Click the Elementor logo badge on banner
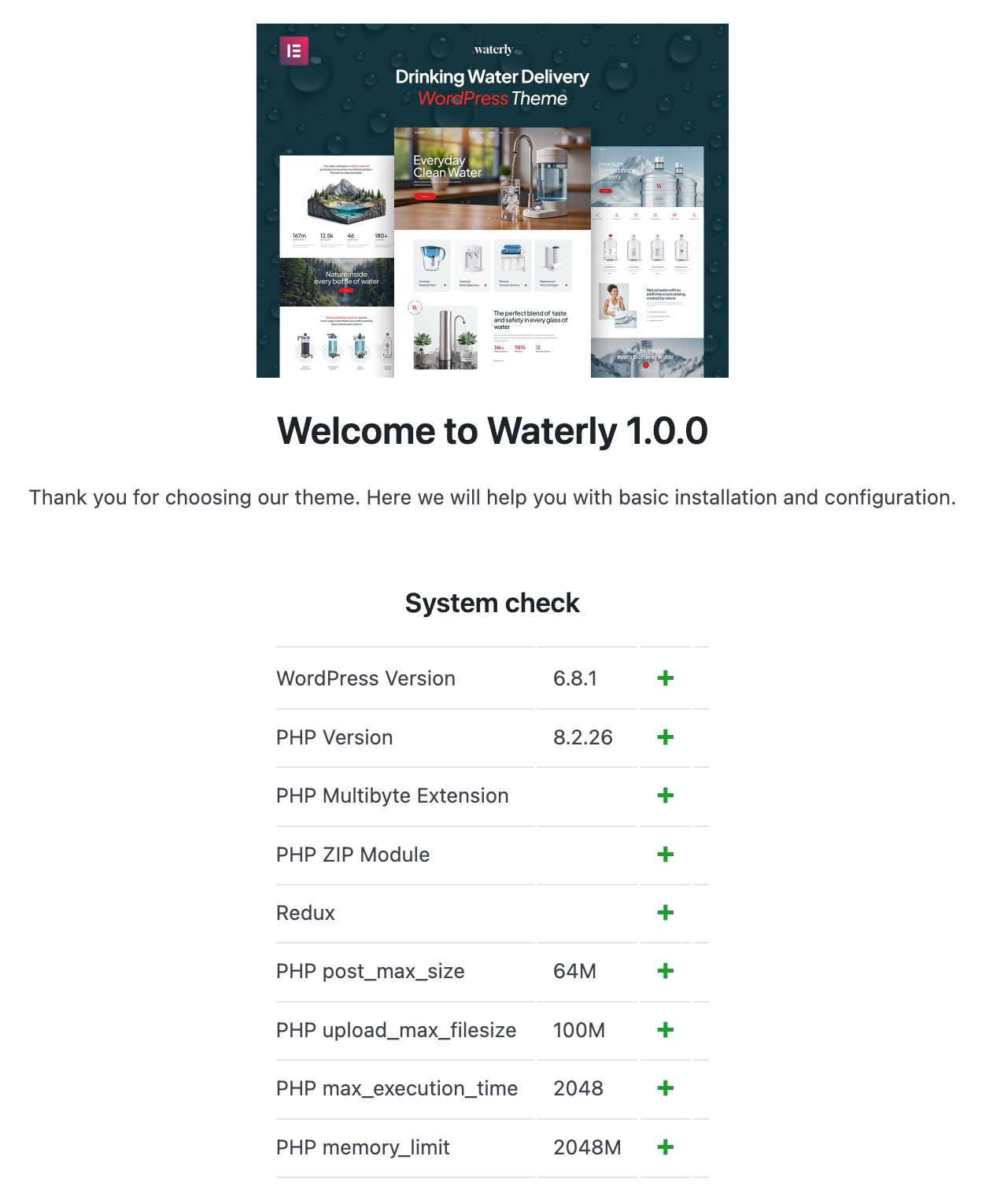 pyautogui.click(x=294, y=51)
